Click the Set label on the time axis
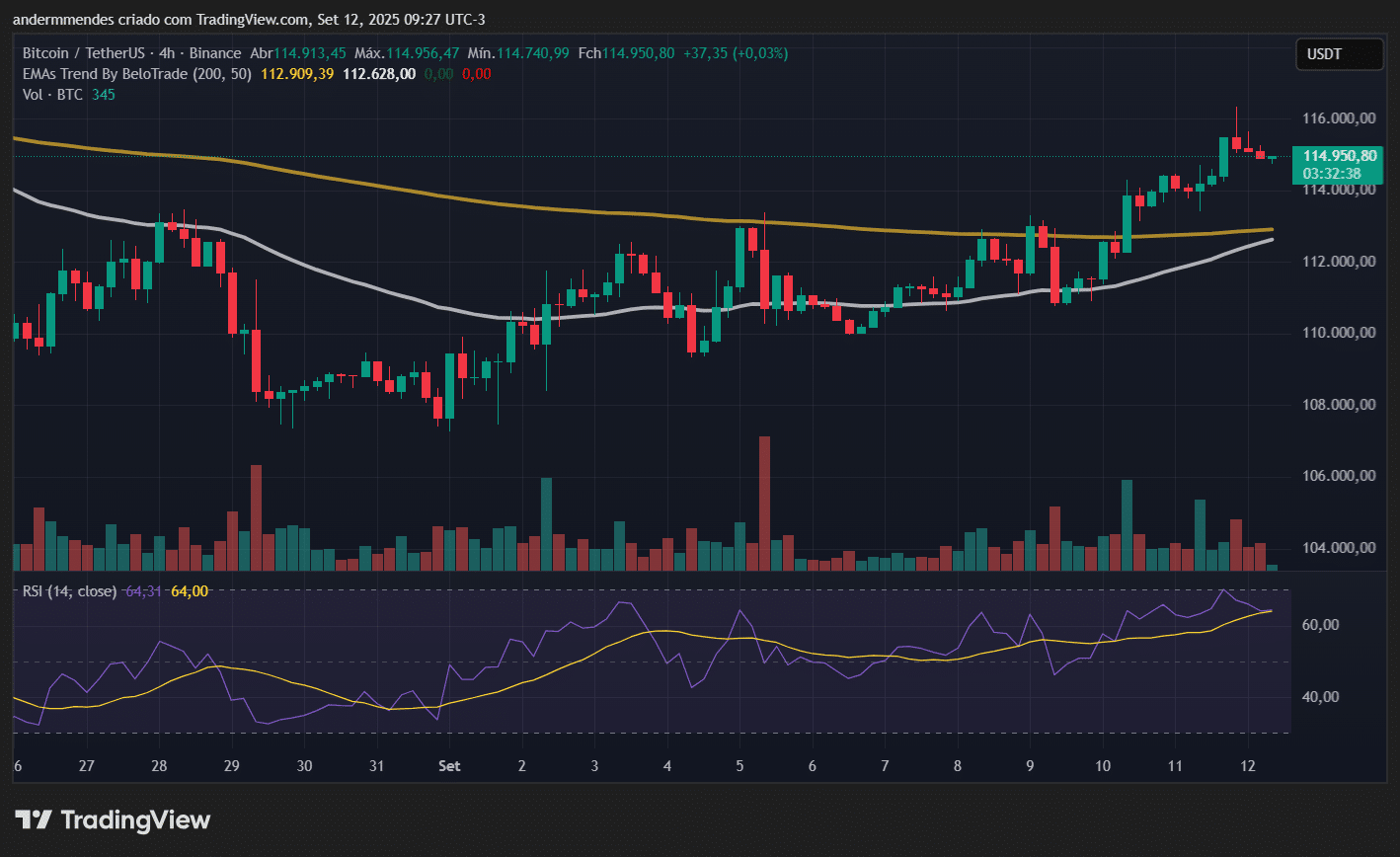This screenshot has width=1400, height=857. 449,765
